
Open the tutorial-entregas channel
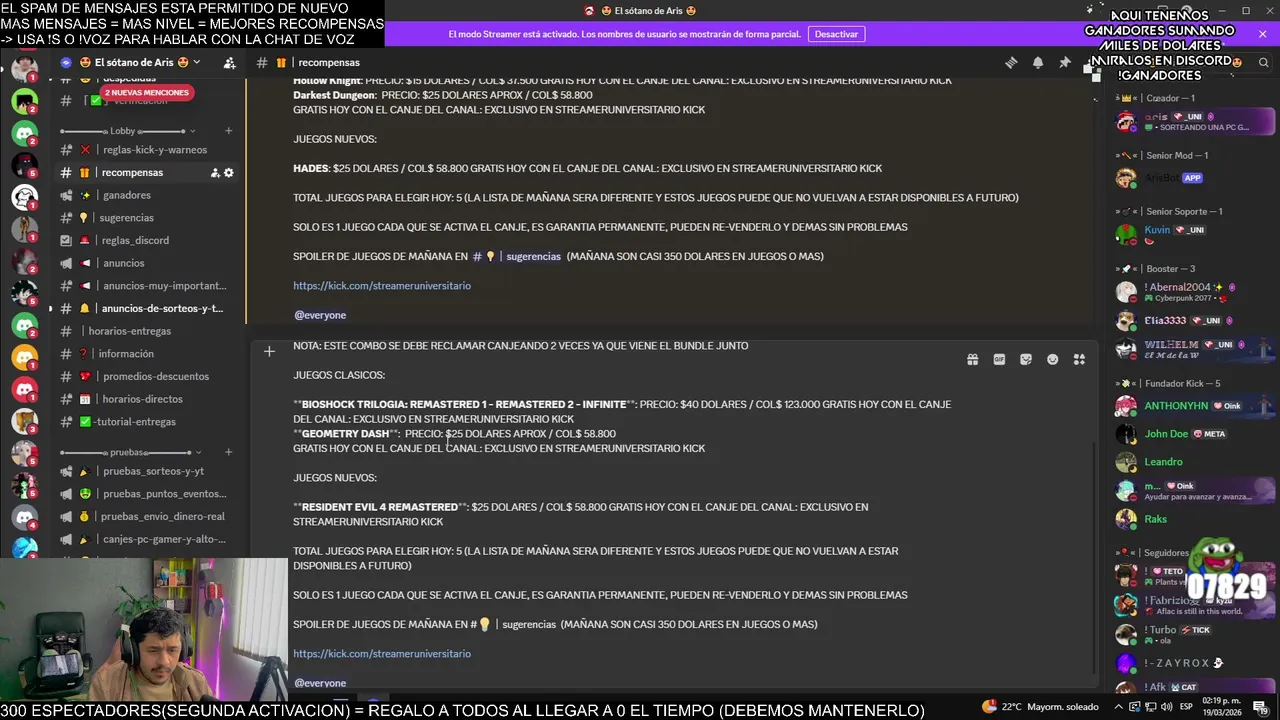click(145, 422)
